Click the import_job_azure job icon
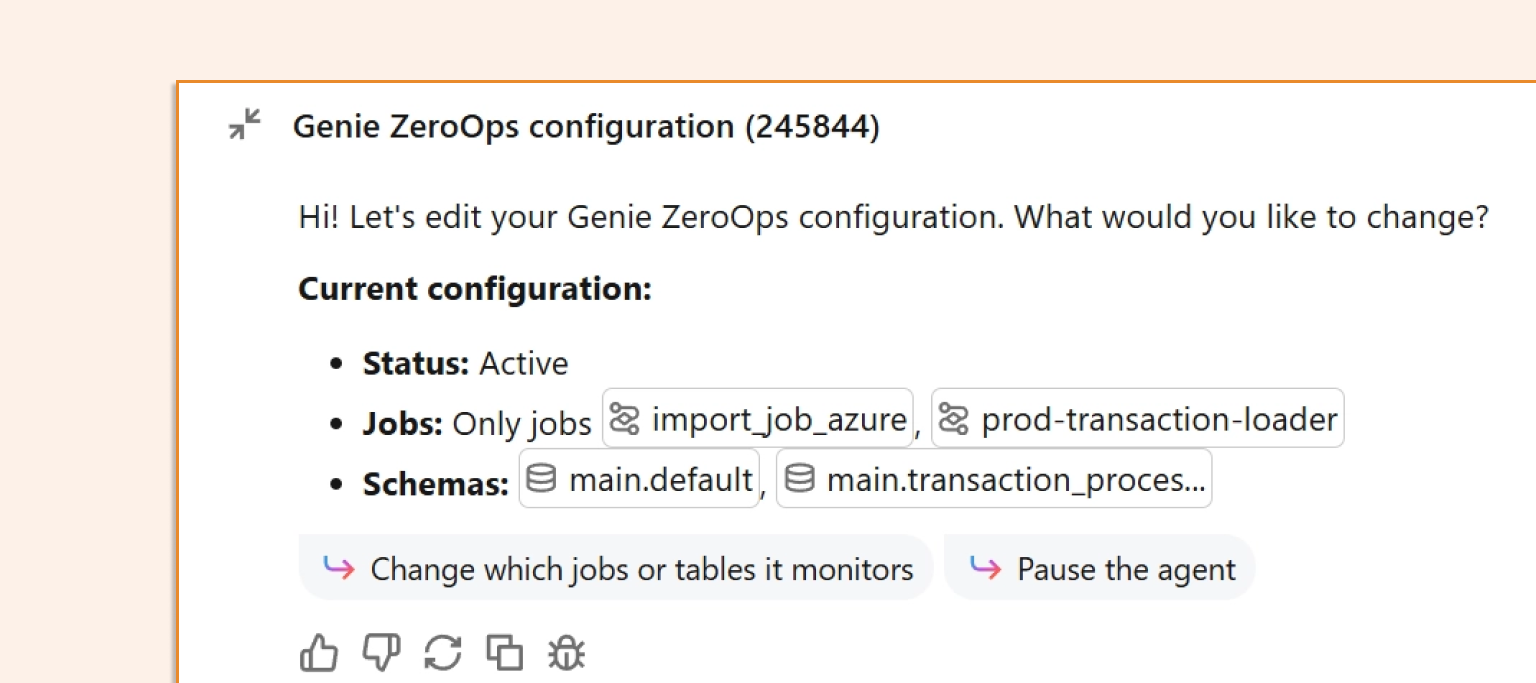This screenshot has height=683, width=1536. [624, 419]
